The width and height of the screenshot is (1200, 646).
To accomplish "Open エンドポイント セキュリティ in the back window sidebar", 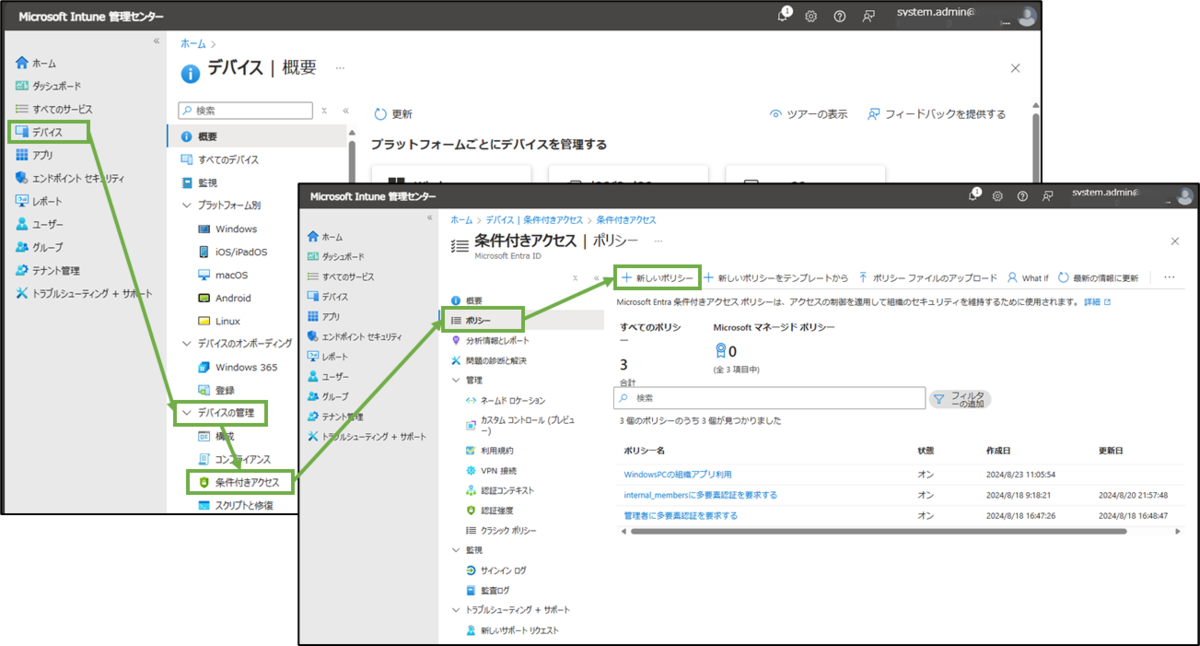I will tap(70, 178).
